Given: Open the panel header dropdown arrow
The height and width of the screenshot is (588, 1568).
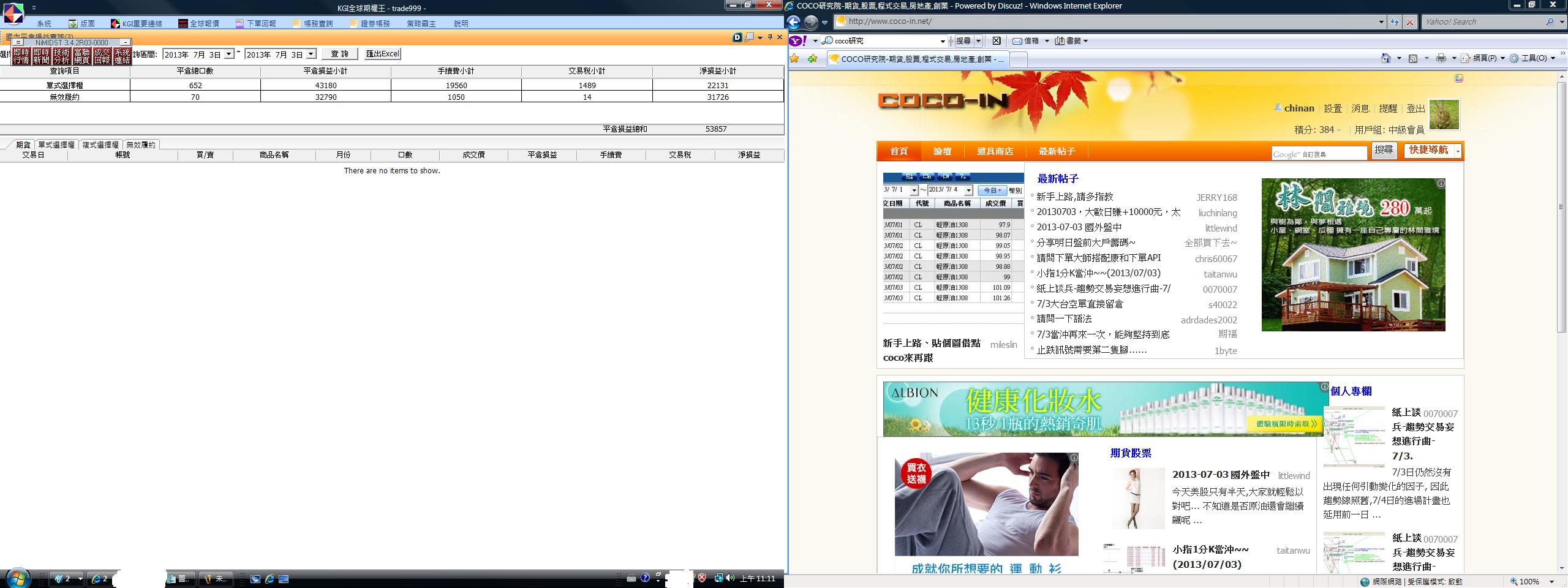Looking at the screenshot, I should click(x=760, y=37).
